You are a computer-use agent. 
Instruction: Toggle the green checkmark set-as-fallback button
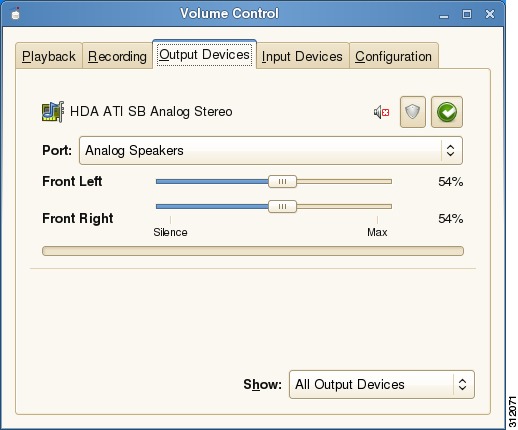tap(447, 112)
